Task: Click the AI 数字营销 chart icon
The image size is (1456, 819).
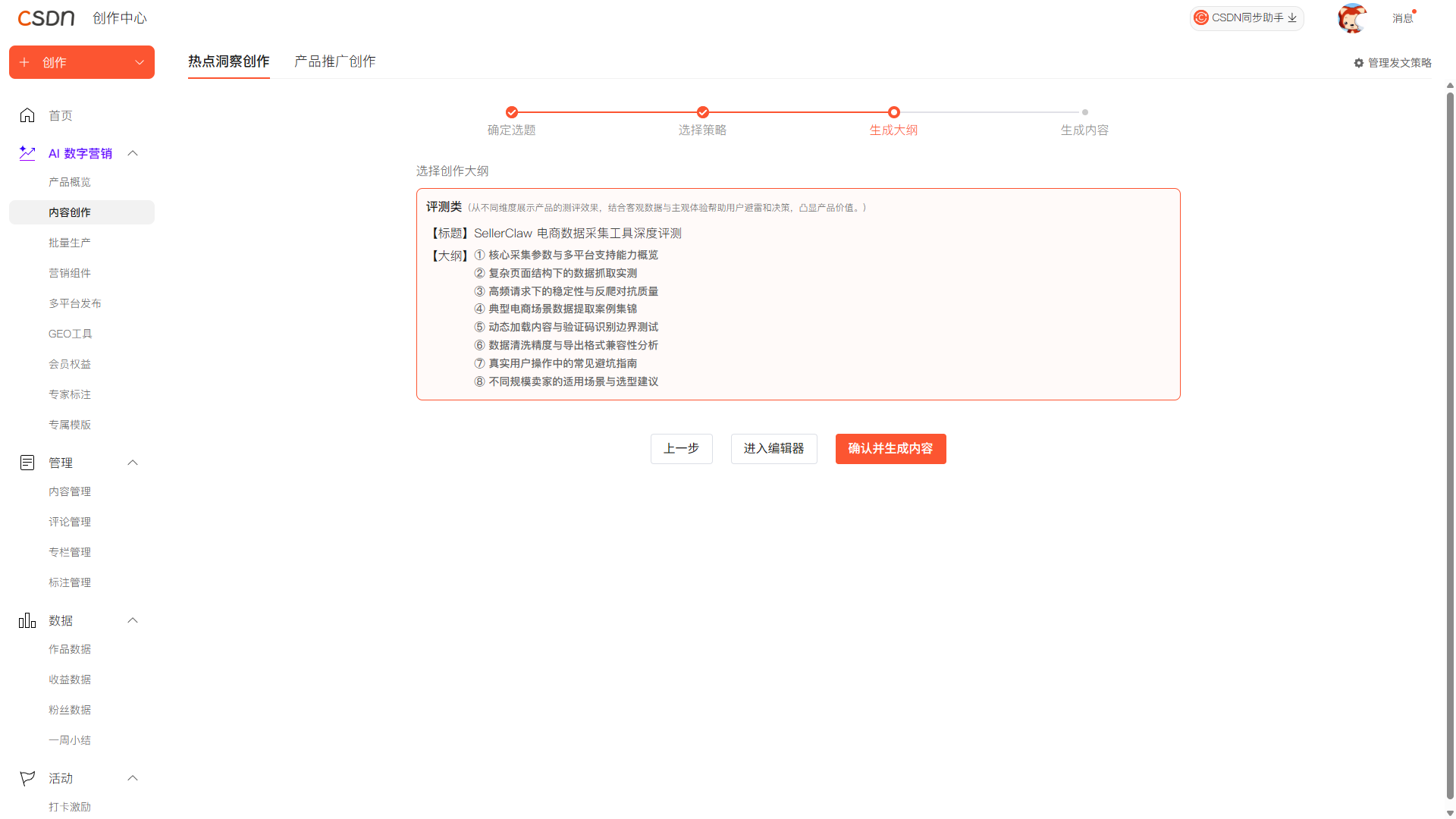Action: click(x=27, y=153)
